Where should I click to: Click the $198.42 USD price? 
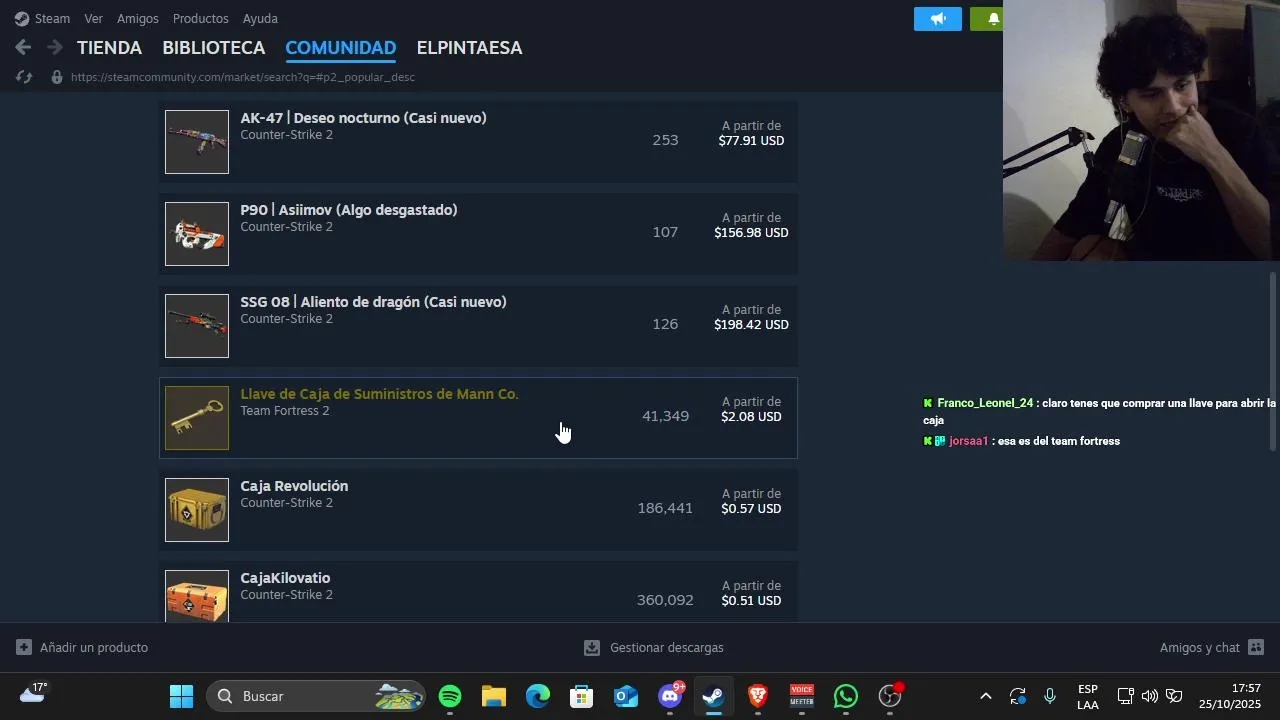tap(751, 325)
